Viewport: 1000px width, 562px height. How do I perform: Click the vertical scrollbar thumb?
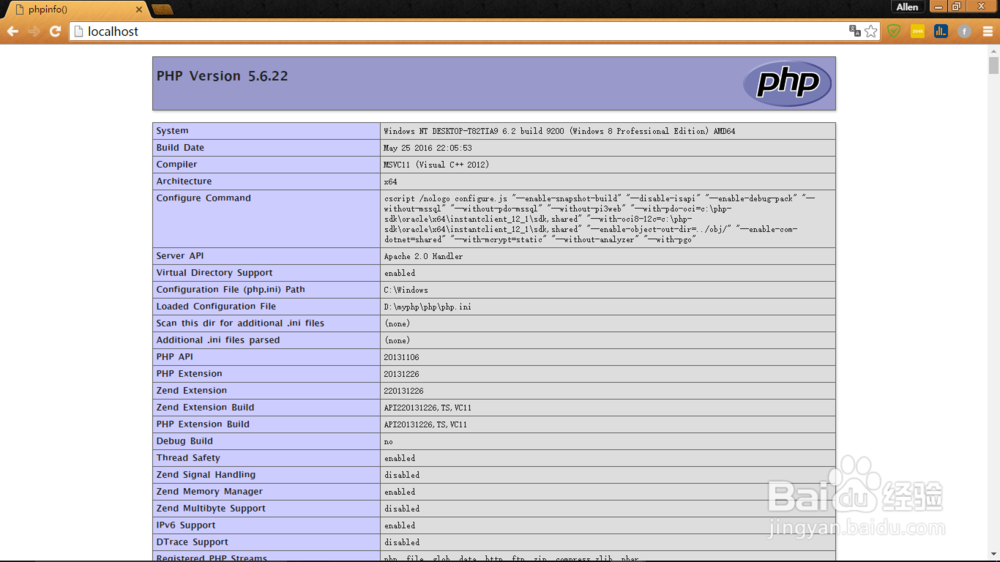pyautogui.click(x=994, y=66)
